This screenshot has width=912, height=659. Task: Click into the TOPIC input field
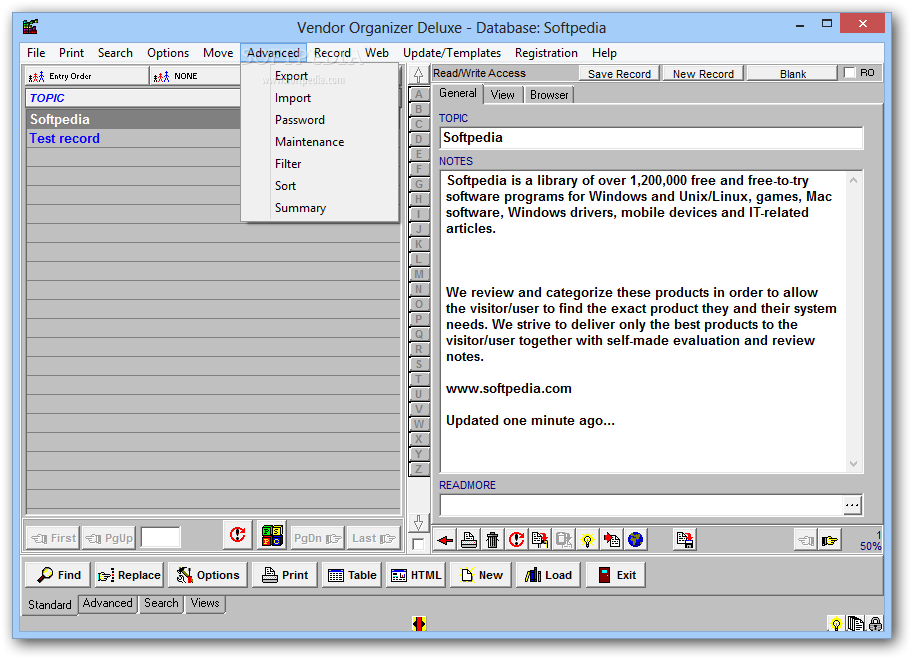click(651, 138)
